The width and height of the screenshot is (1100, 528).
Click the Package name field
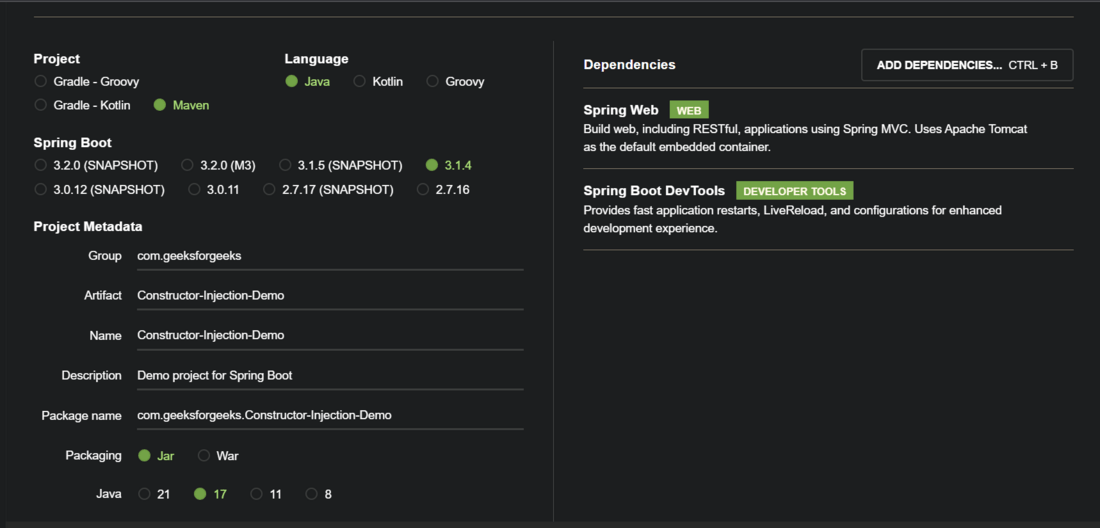click(x=330, y=416)
